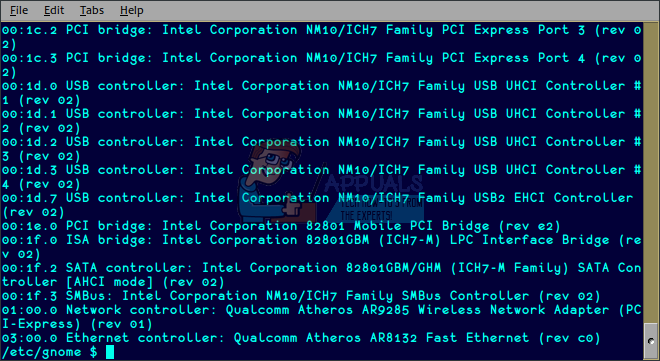Click the AR9285 Wireless Network Adapter line

pos(322,317)
